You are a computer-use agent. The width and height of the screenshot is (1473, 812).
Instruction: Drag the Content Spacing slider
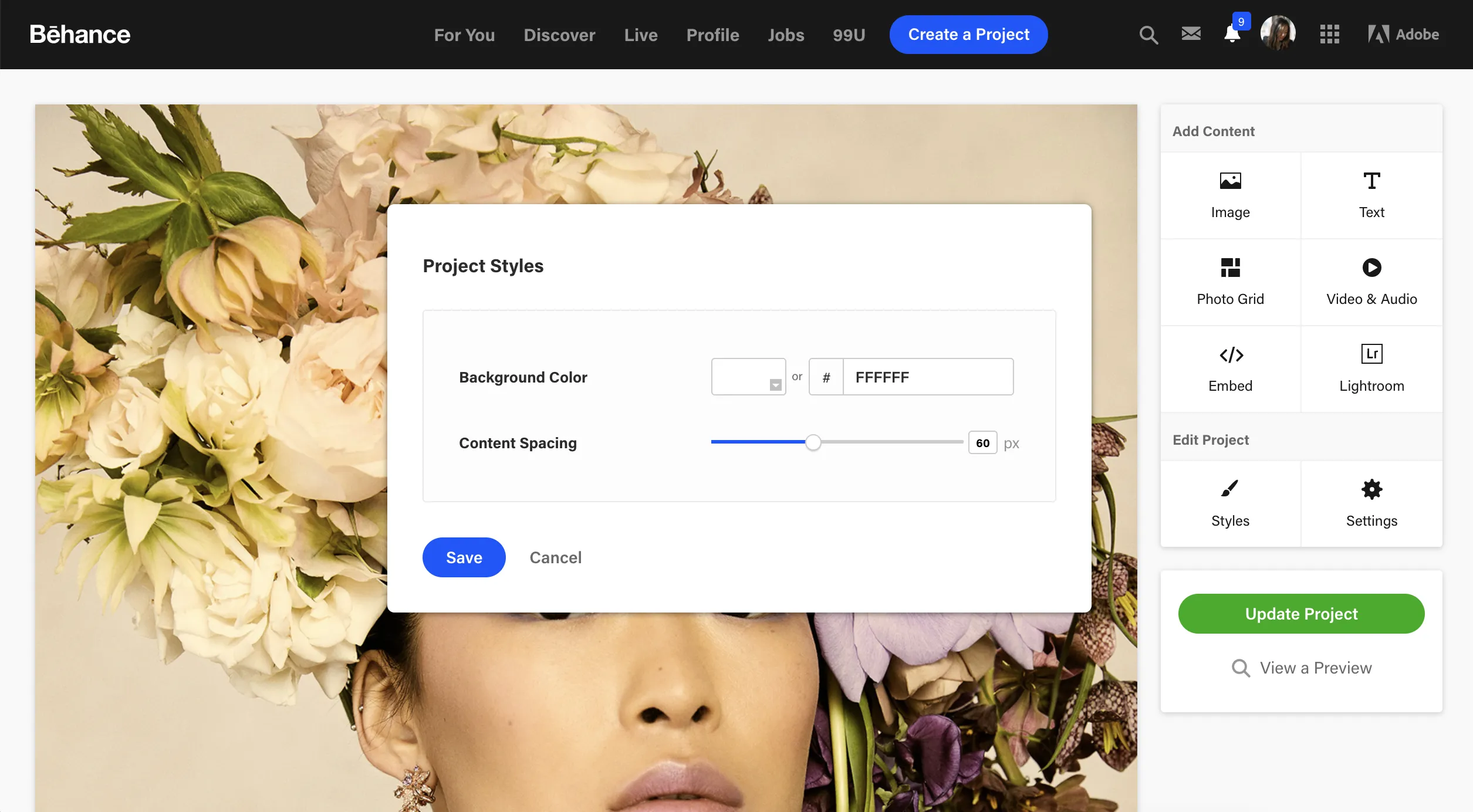point(813,442)
